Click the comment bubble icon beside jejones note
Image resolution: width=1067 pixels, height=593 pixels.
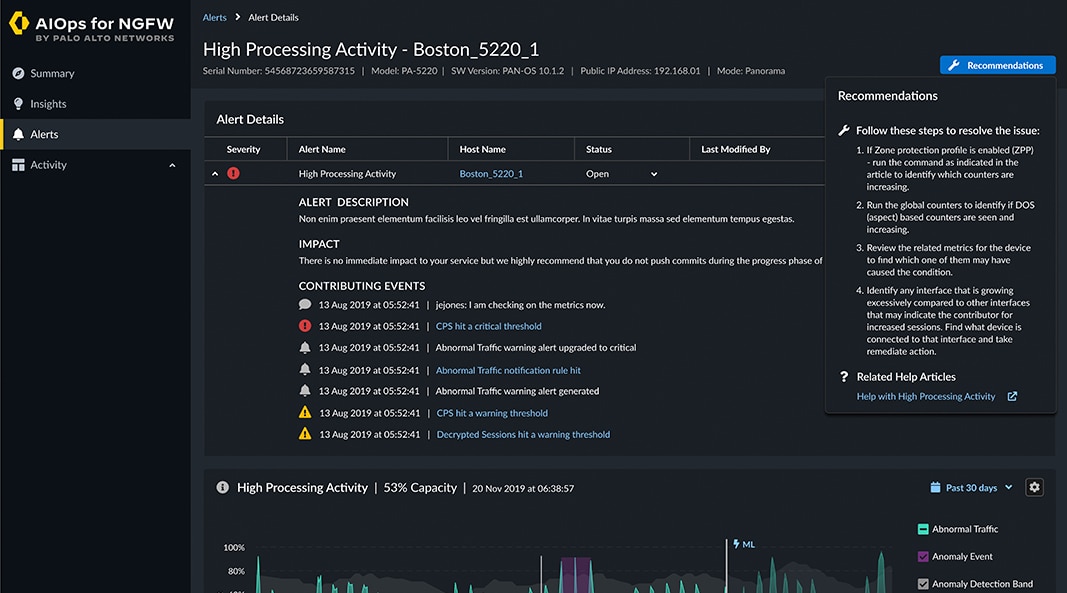point(305,304)
